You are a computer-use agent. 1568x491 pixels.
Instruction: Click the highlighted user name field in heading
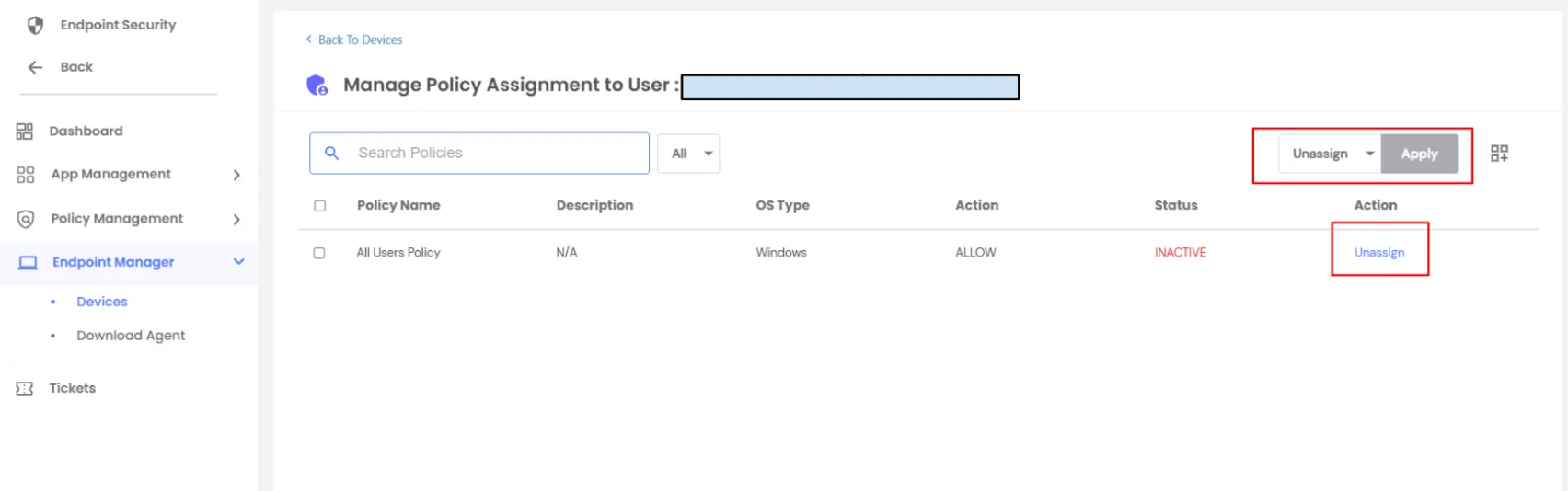coord(850,87)
